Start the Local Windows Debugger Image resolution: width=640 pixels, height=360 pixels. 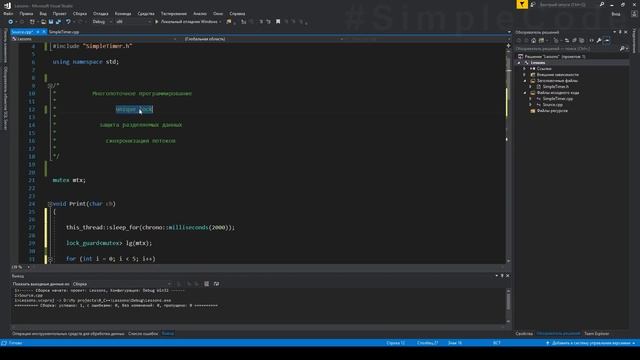point(188,22)
